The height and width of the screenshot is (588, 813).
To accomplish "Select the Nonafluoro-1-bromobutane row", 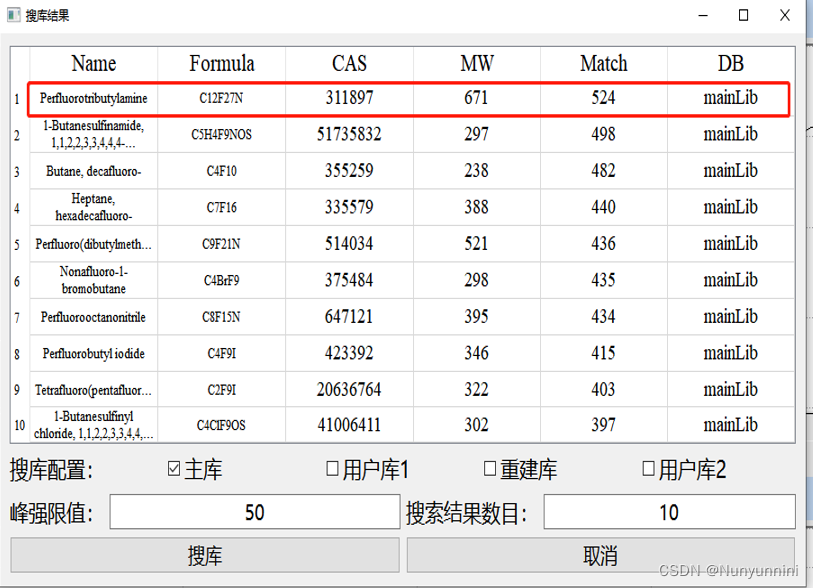I will click(x=93, y=280).
